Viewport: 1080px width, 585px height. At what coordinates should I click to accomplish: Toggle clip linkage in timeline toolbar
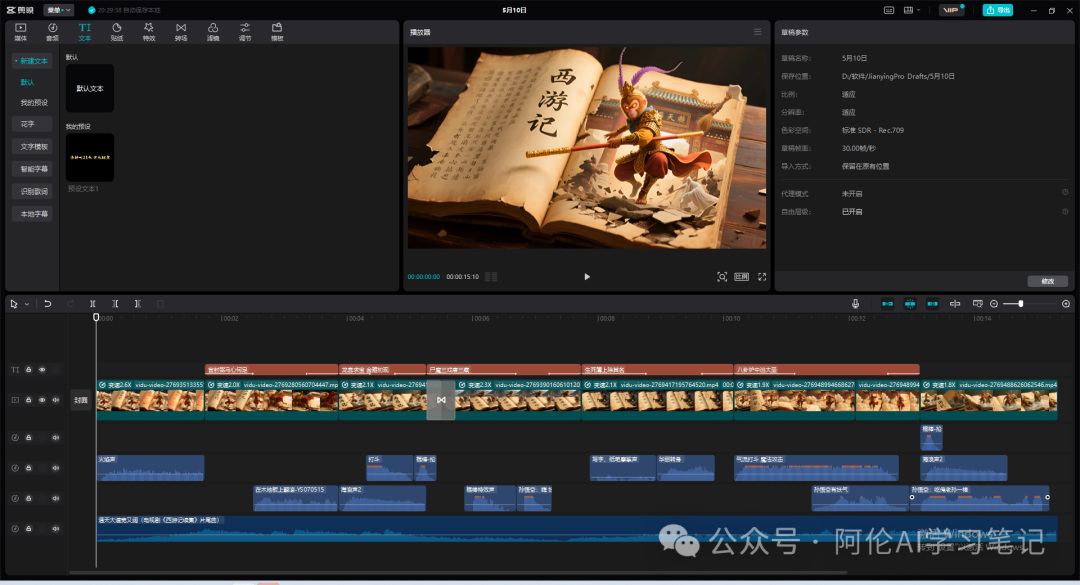(932, 304)
